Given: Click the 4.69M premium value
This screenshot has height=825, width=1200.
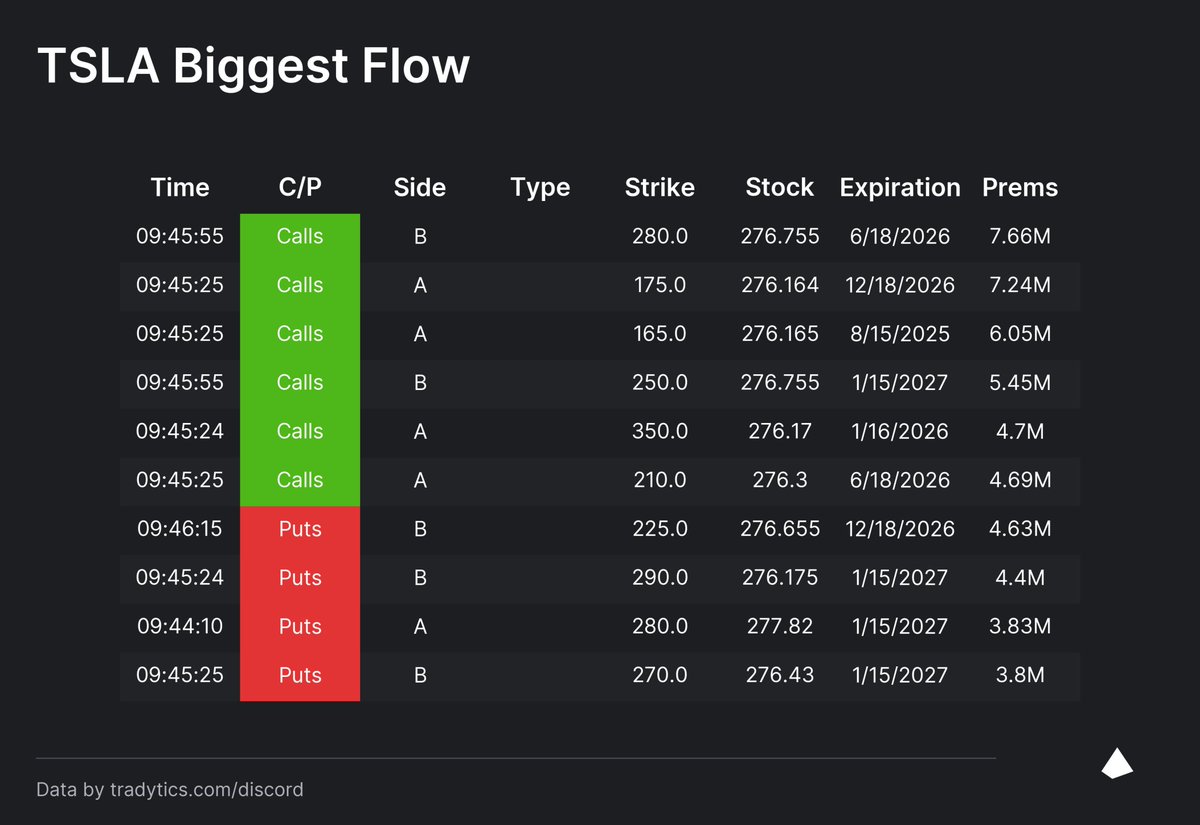Looking at the screenshot, I should [x=1020, y=481].
